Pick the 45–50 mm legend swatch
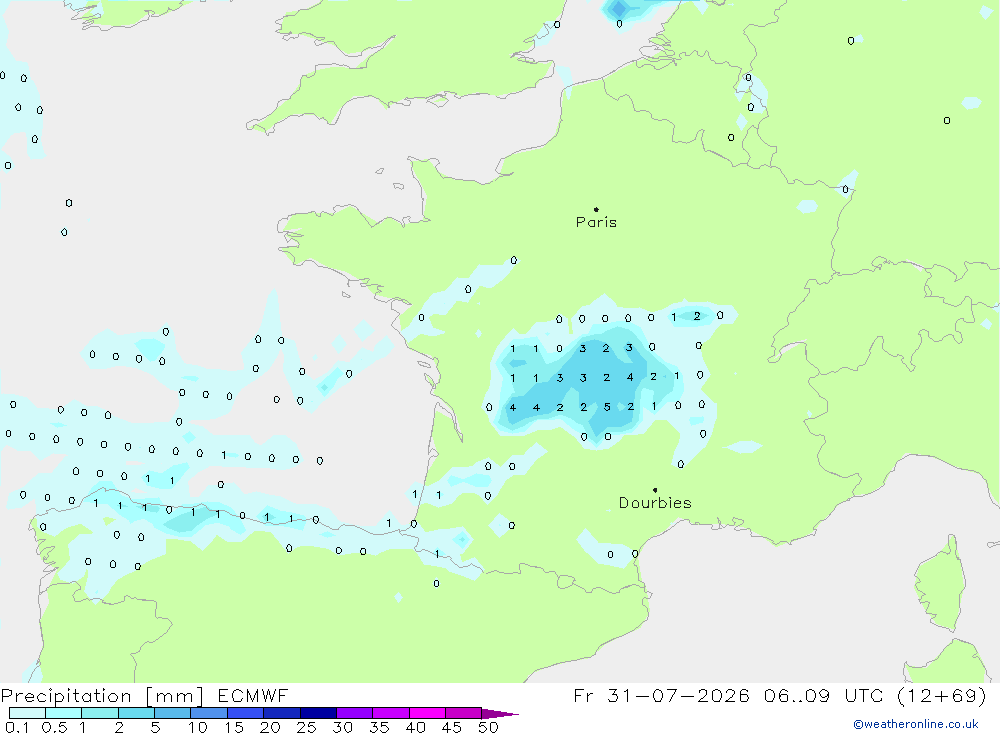The height and width of the screenshot is (733, 1000). (464, 713)
